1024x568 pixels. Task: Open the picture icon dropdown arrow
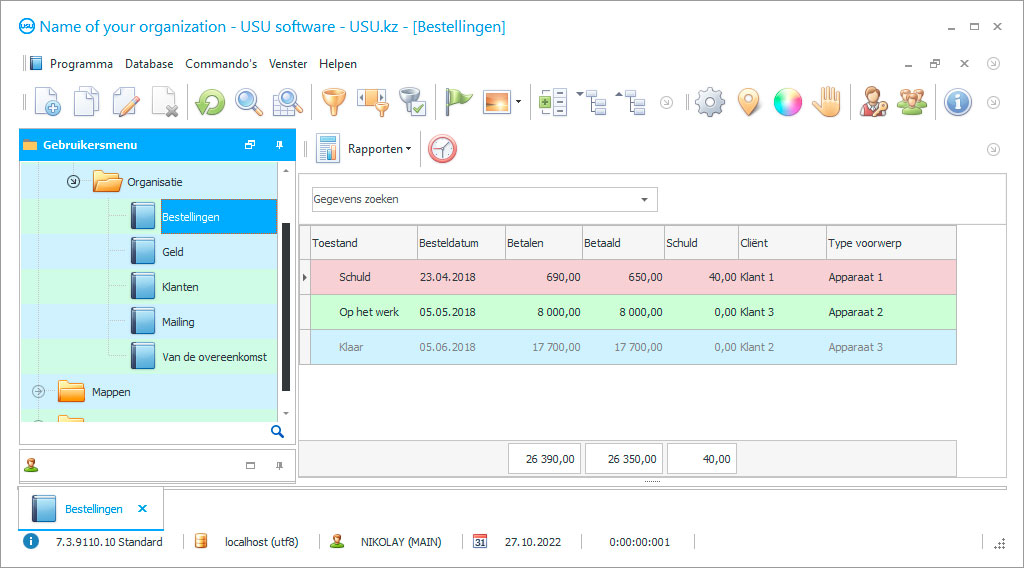[519, 102]
